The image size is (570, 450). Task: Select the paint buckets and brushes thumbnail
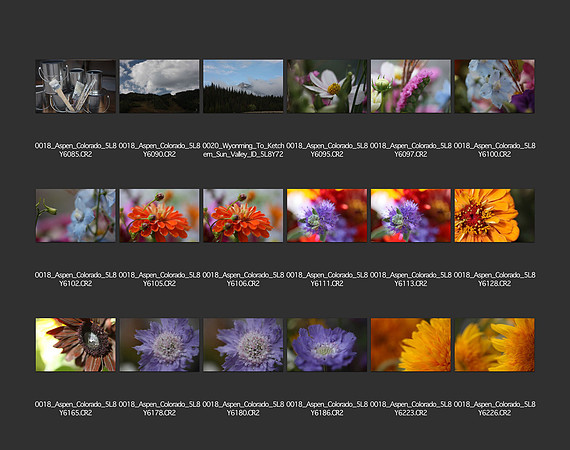click(76, 86)
